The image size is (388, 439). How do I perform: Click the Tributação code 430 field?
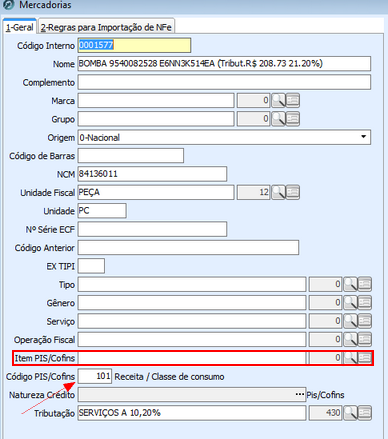(326, 413)
